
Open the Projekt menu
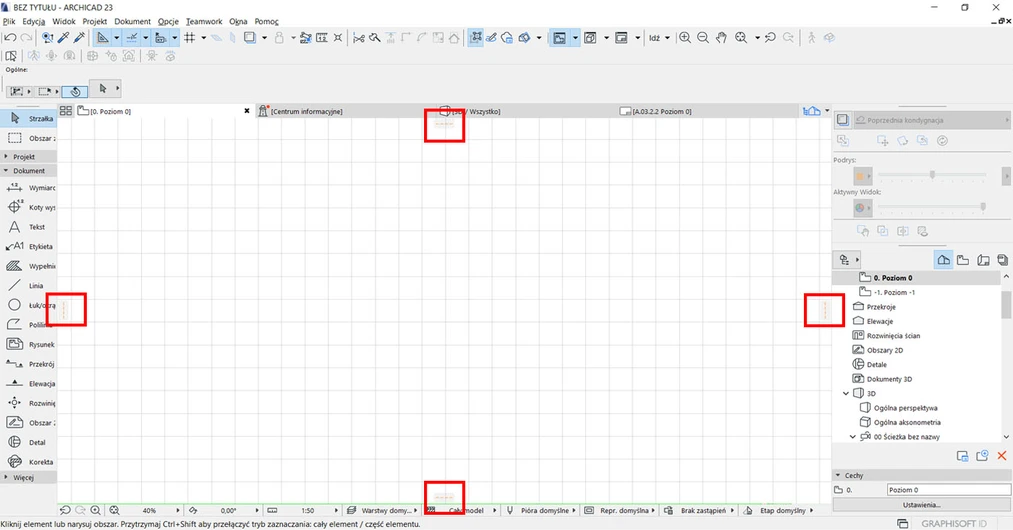[x=94, y=21]
